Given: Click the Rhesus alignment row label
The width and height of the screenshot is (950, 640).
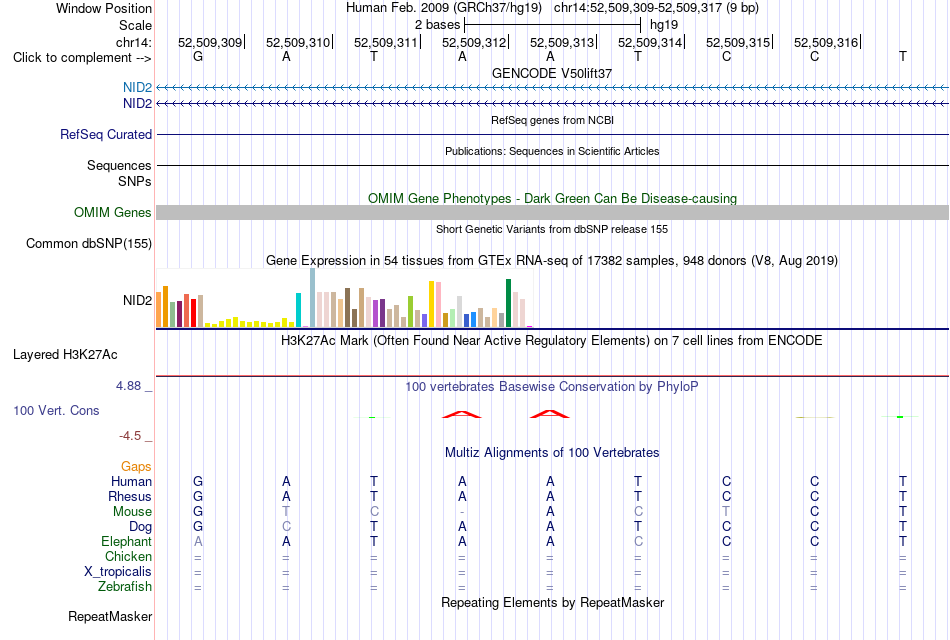Looking at the screenshot, I should 130,496.
